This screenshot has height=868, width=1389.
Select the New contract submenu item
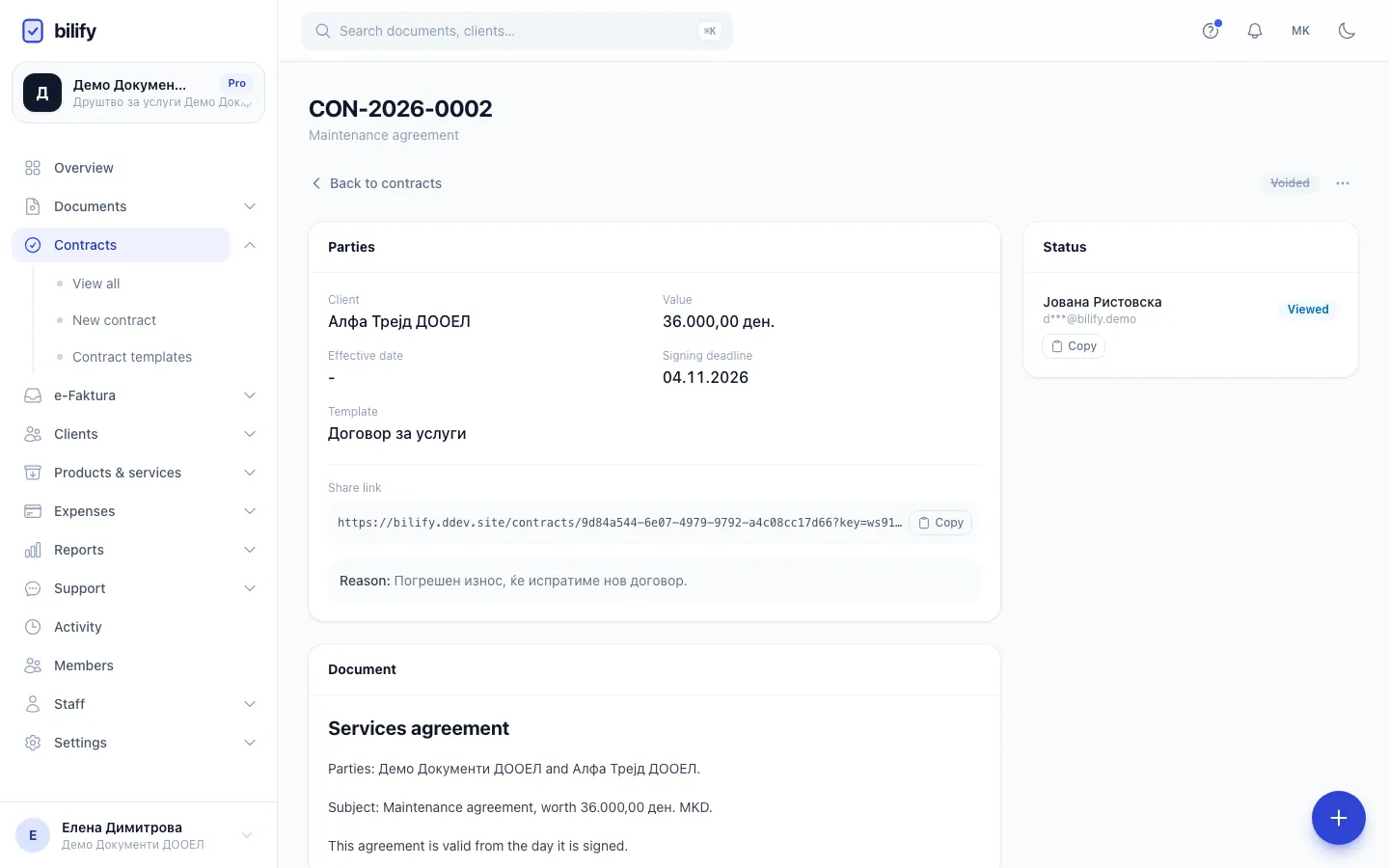[114, 320]
